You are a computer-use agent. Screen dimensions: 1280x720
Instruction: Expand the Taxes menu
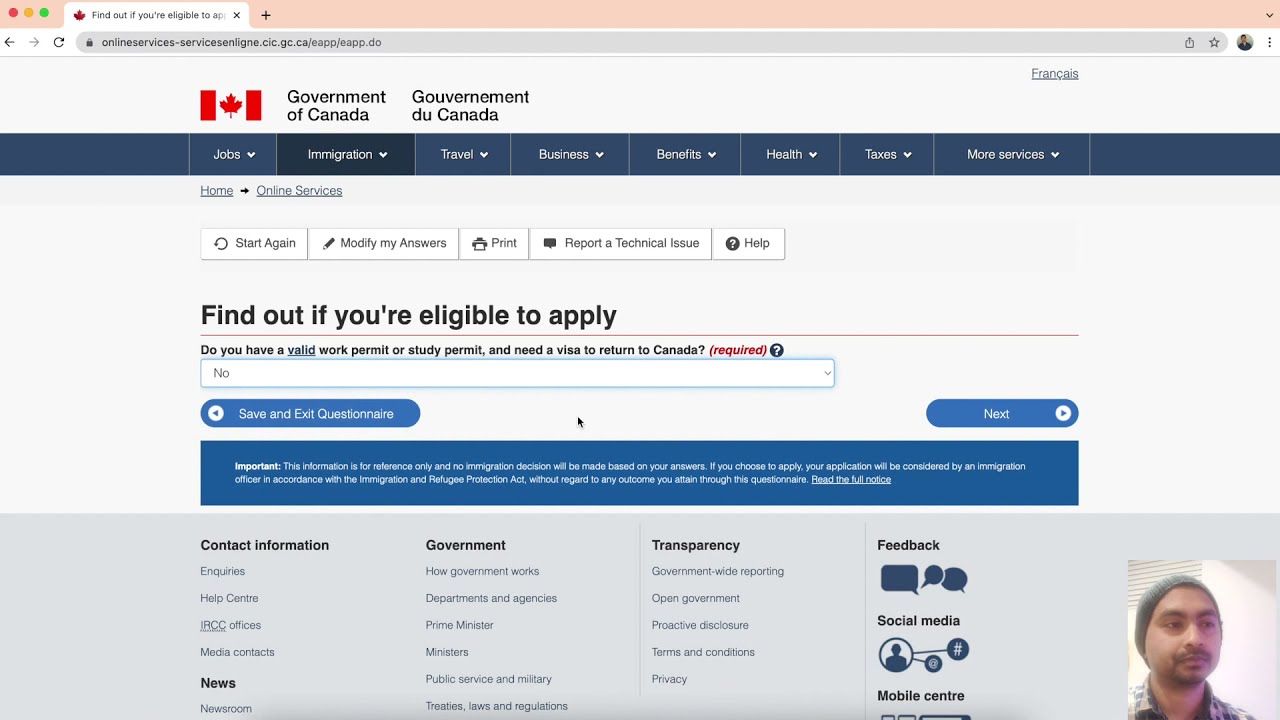pos(887,155)
